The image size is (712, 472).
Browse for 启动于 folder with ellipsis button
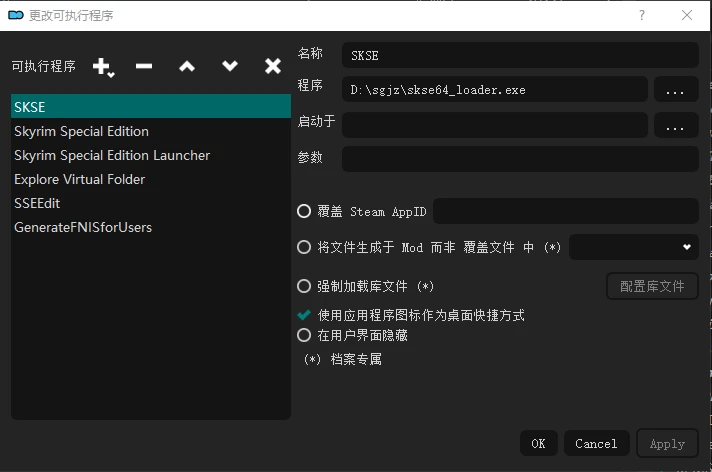coord(676,125)
